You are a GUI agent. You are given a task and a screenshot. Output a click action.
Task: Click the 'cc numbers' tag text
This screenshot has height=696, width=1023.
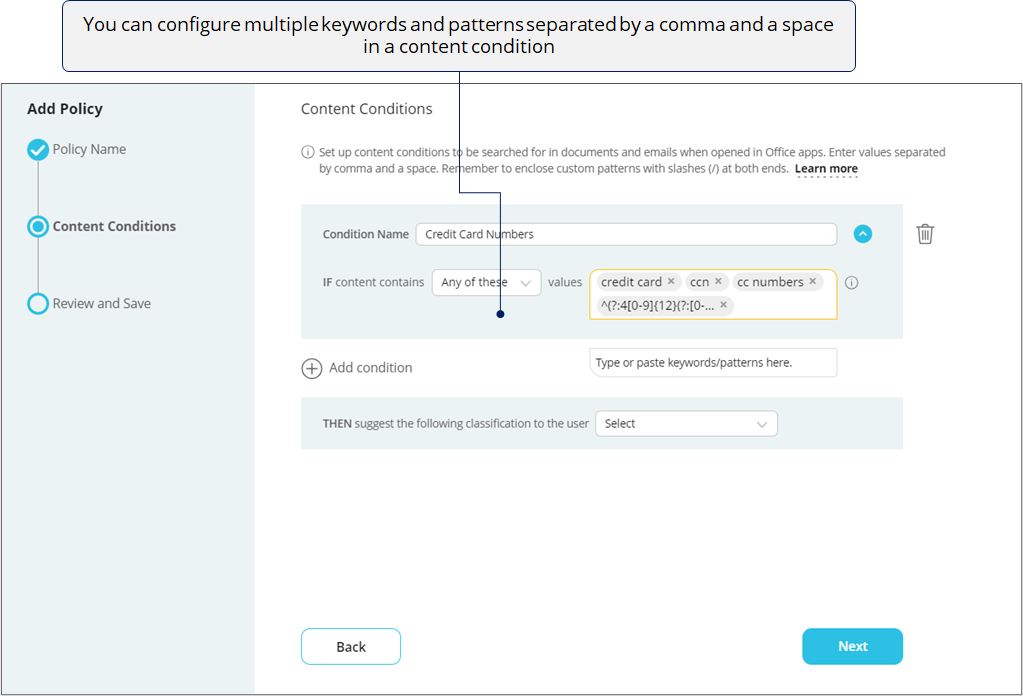pos(770,282)
